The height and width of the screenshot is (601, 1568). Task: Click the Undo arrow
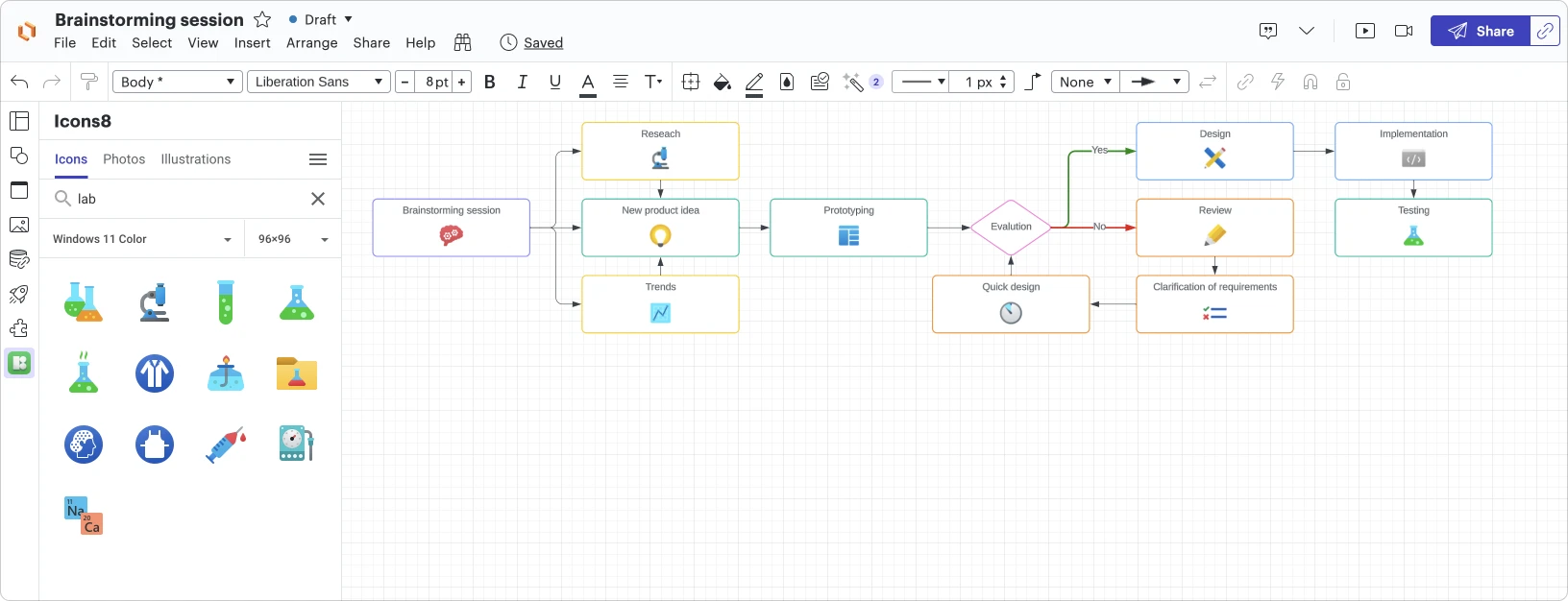(x=19, y=82)
